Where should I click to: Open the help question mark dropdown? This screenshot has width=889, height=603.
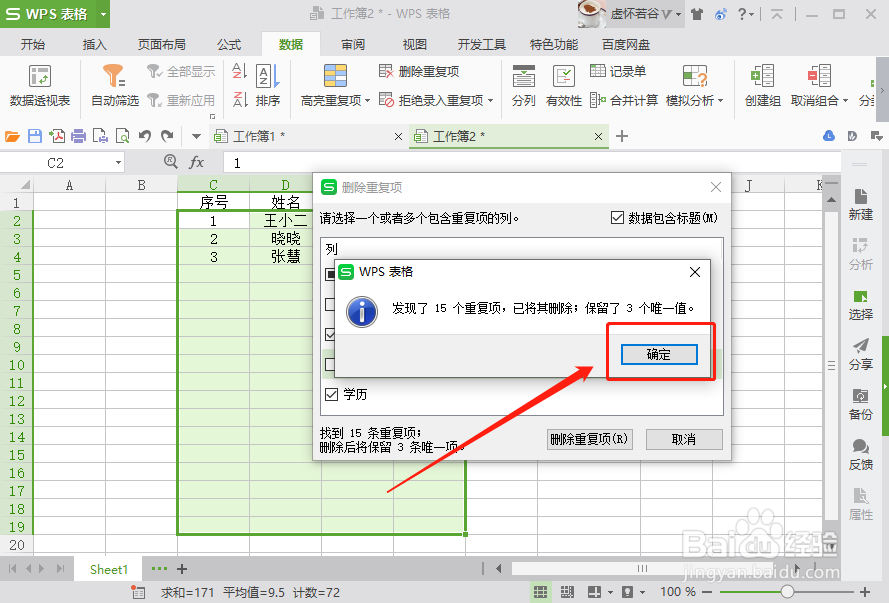point(746,14)
